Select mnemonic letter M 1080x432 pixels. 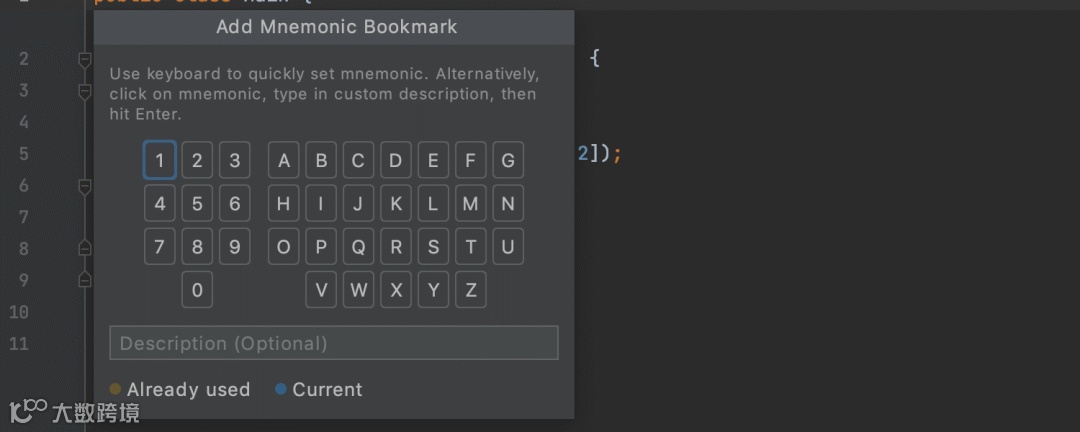(470, 204)
